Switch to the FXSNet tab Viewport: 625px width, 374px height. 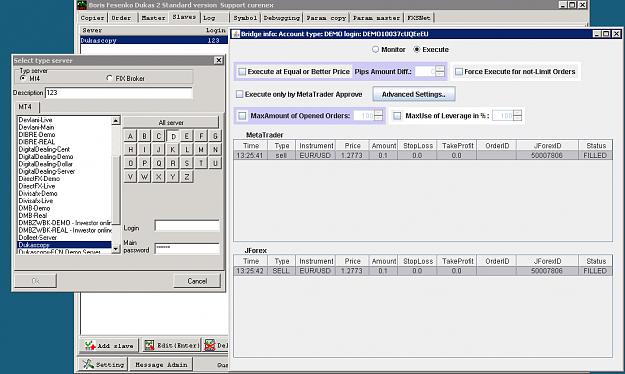click(419, 18)
